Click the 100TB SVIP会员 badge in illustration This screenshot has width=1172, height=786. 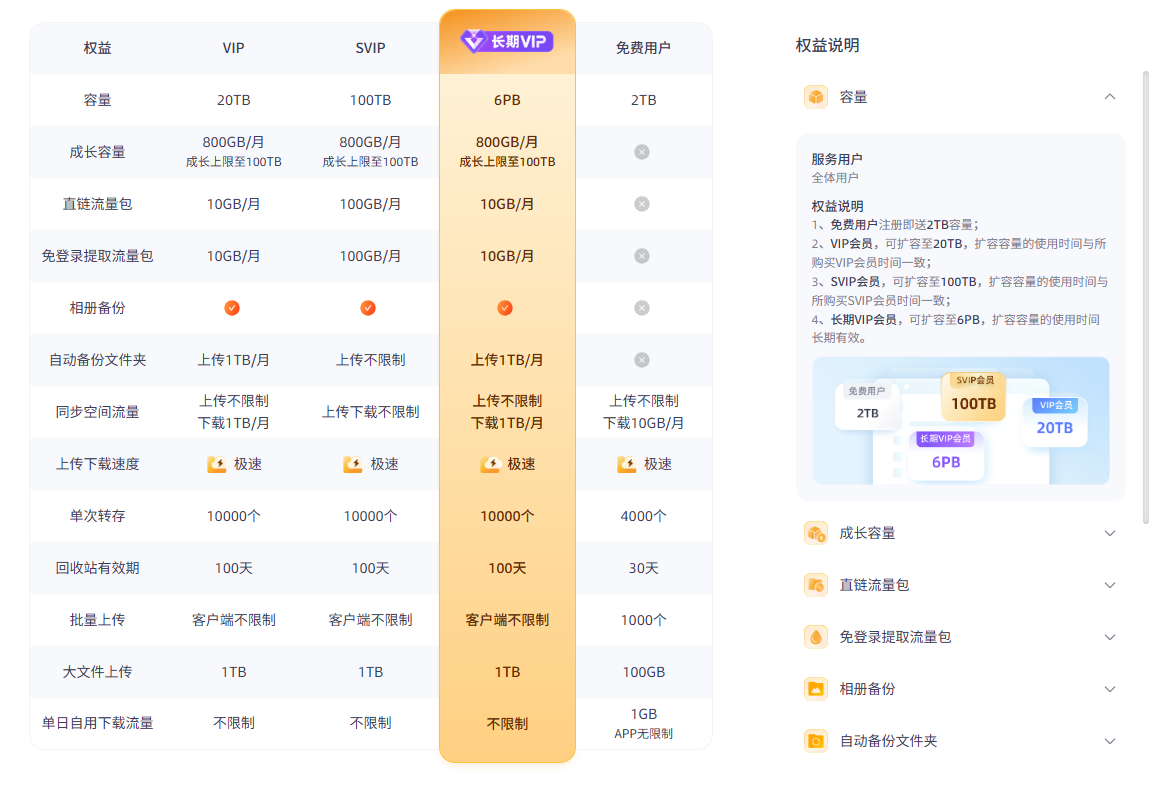(972, 396)
